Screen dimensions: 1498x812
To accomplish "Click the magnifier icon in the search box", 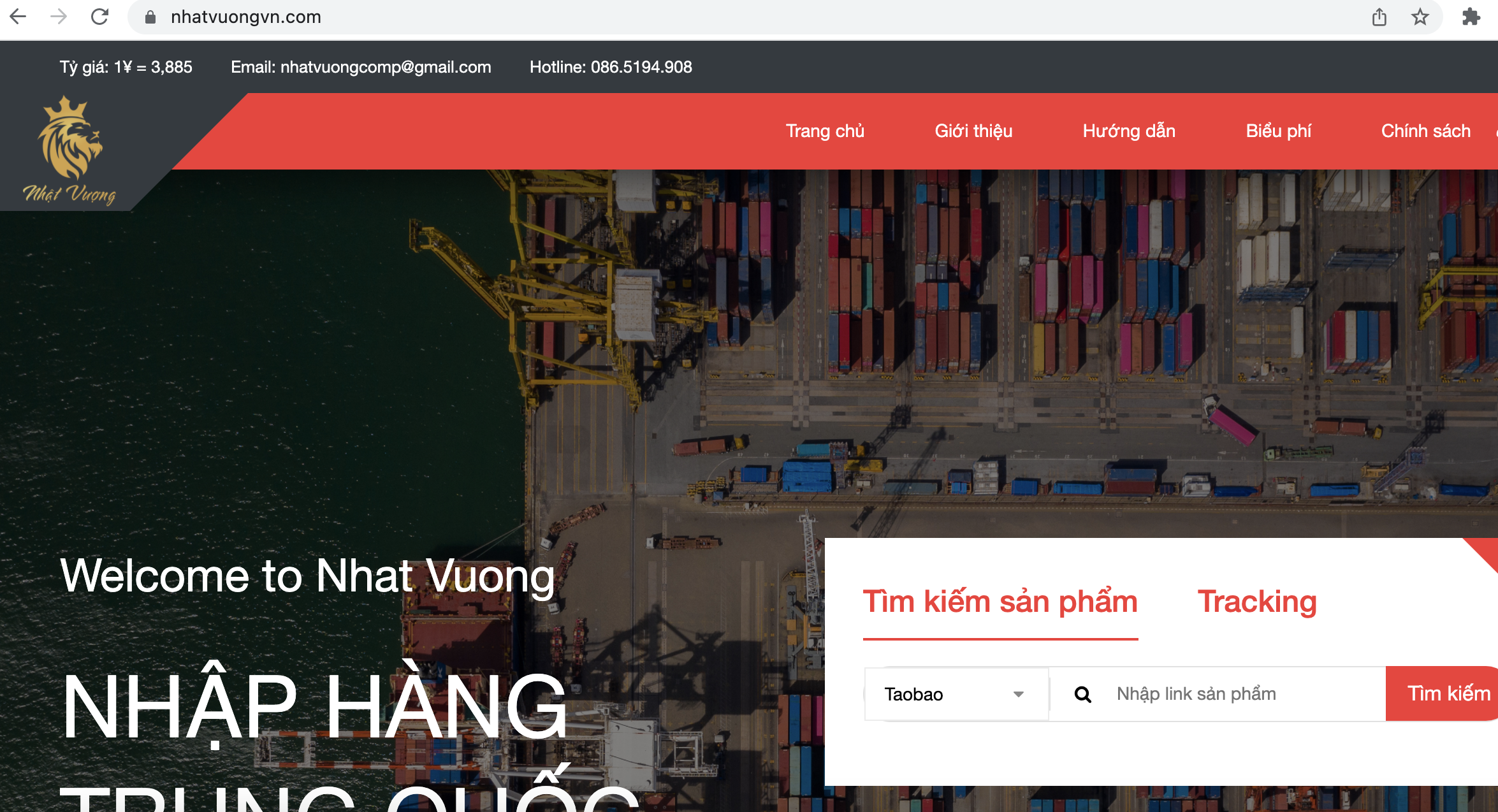I will (1082, 694).
